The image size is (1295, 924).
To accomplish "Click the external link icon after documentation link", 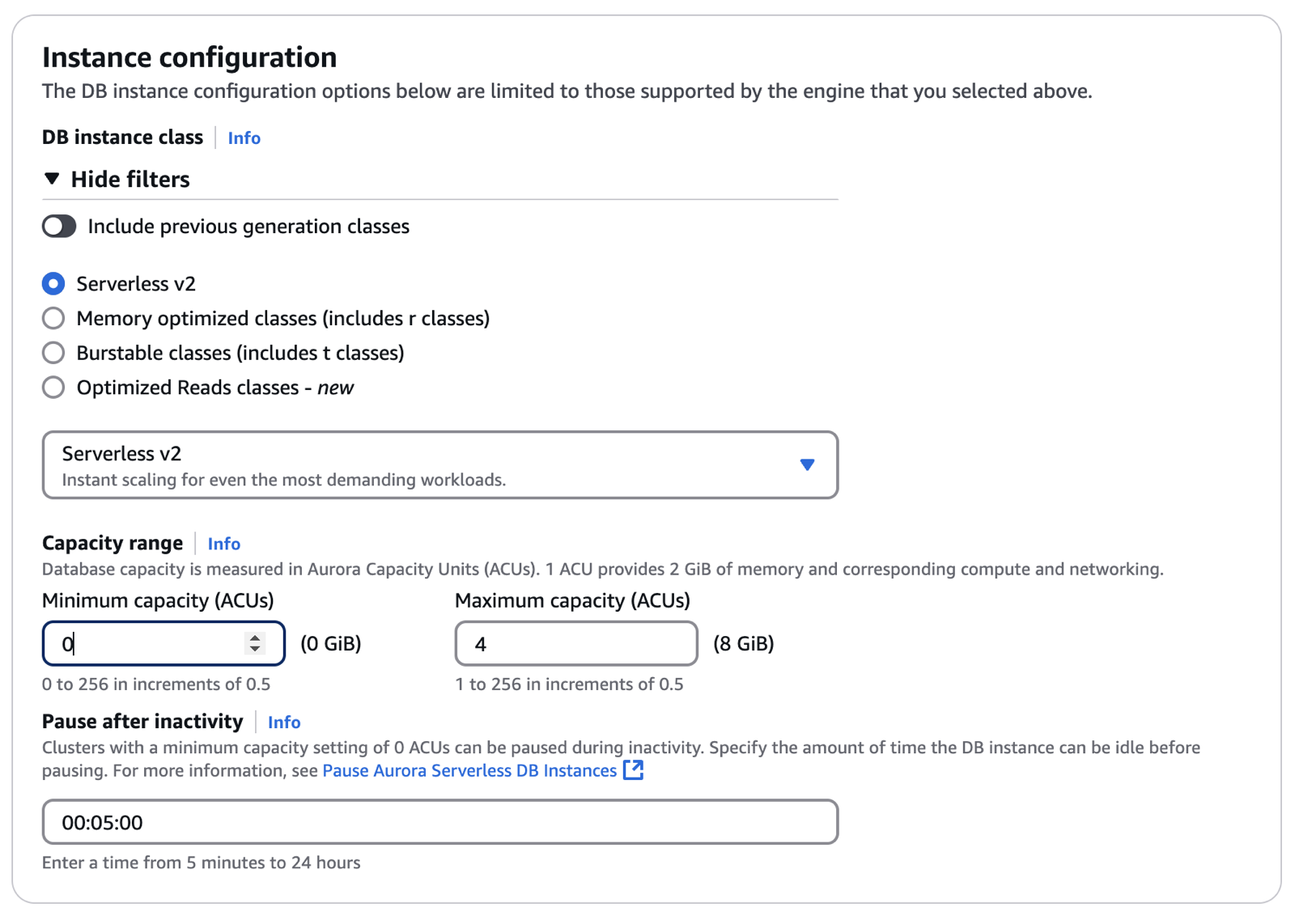I will (634, 770).
